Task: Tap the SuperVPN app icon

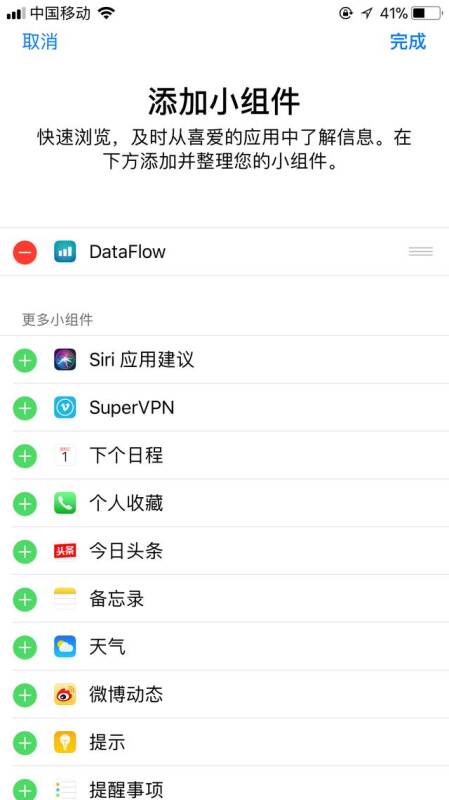Action: 65,408
